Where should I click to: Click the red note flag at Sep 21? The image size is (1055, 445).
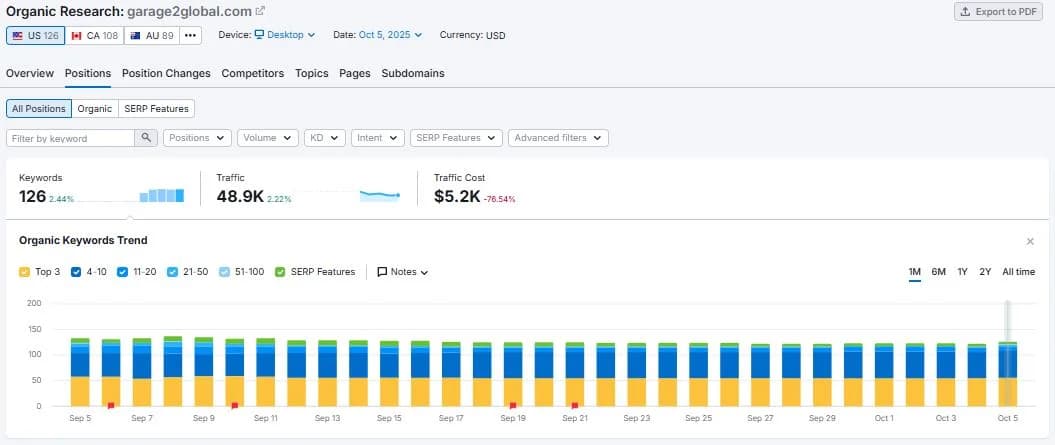tap(575, 405)
